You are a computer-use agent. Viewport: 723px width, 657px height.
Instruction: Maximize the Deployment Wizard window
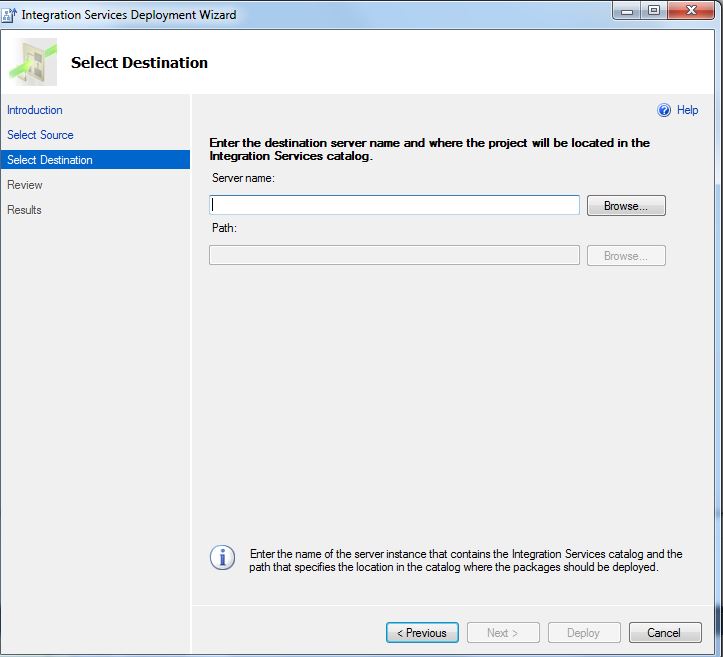pyautogui.click(x=654, y=11)
